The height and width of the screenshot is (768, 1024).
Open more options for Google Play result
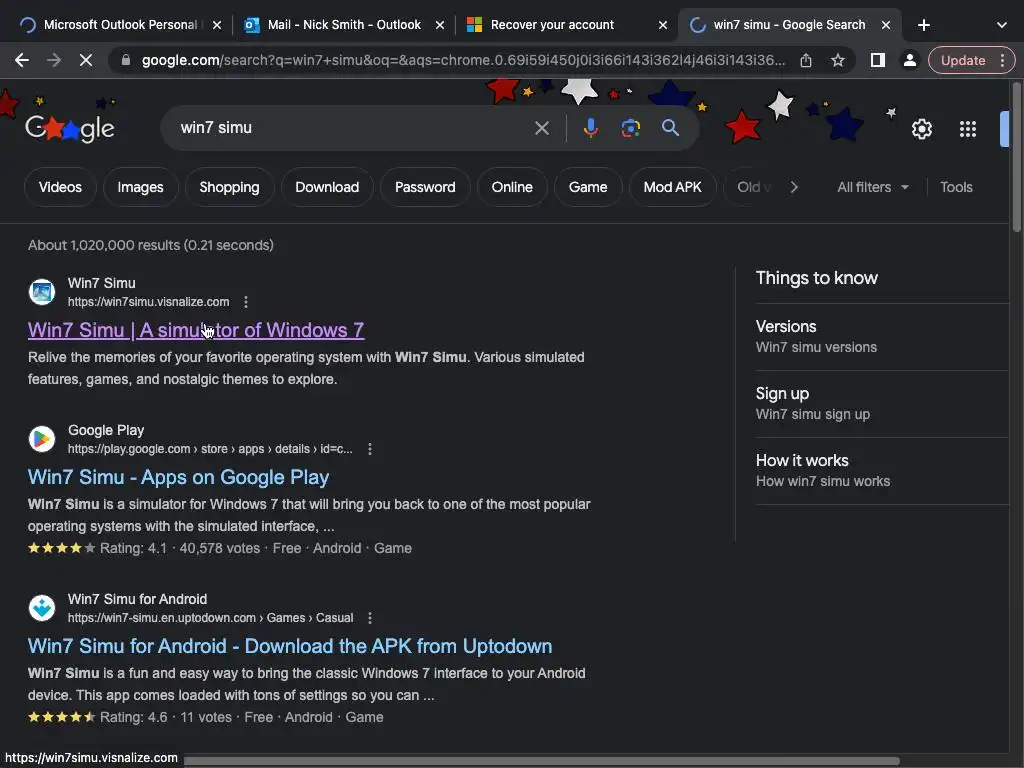pos(370,449)
